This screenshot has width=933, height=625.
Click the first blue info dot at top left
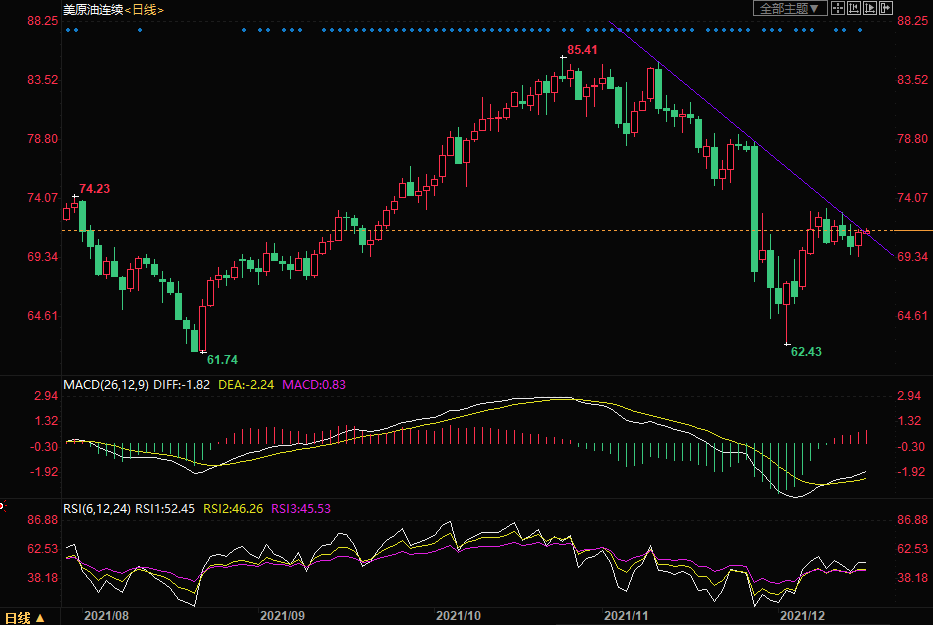click(x=67, y=30)
